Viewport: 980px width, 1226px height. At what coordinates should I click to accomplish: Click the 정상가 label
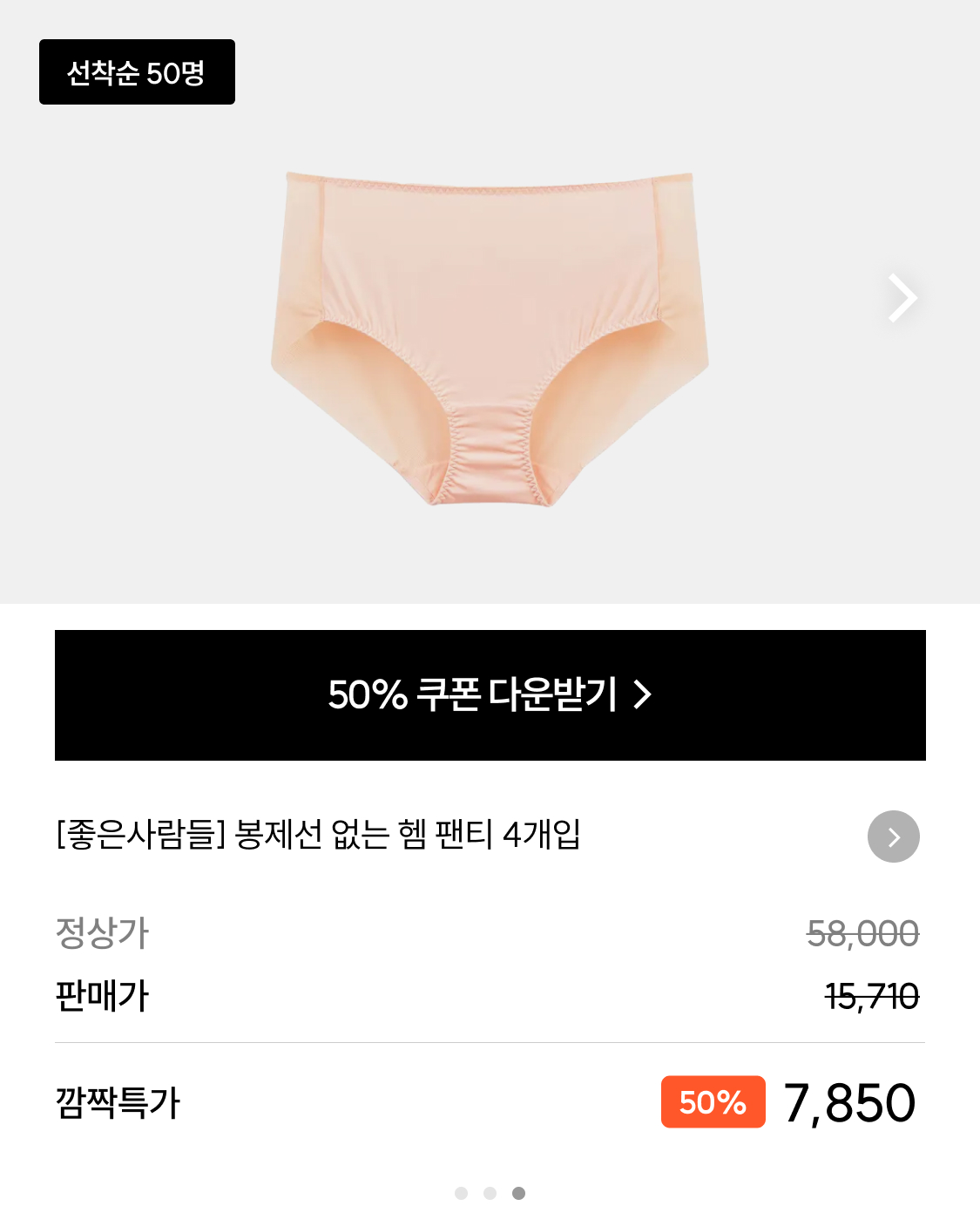(x=102, y=933)
